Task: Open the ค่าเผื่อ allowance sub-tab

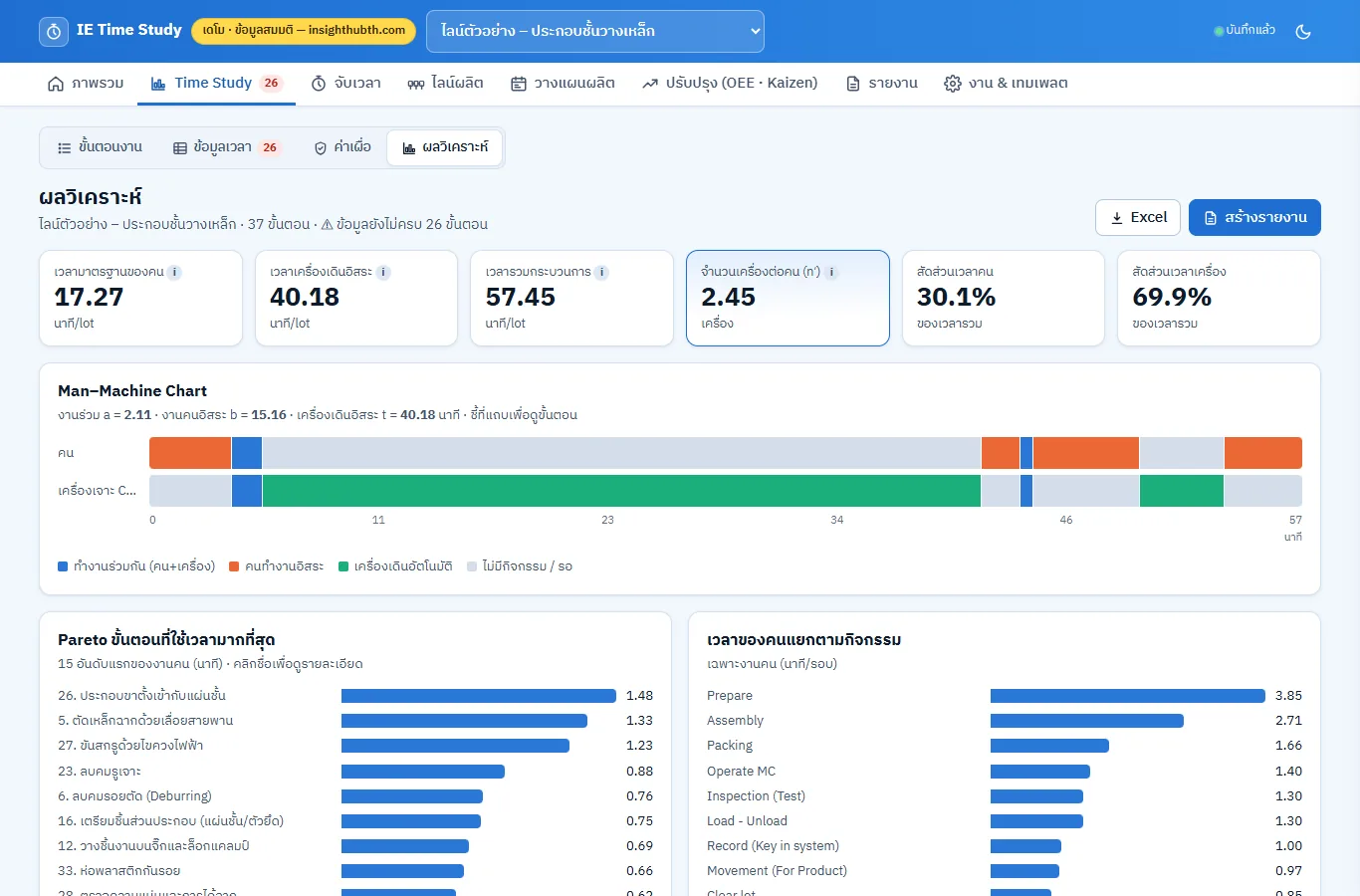Action: point(342,147)
